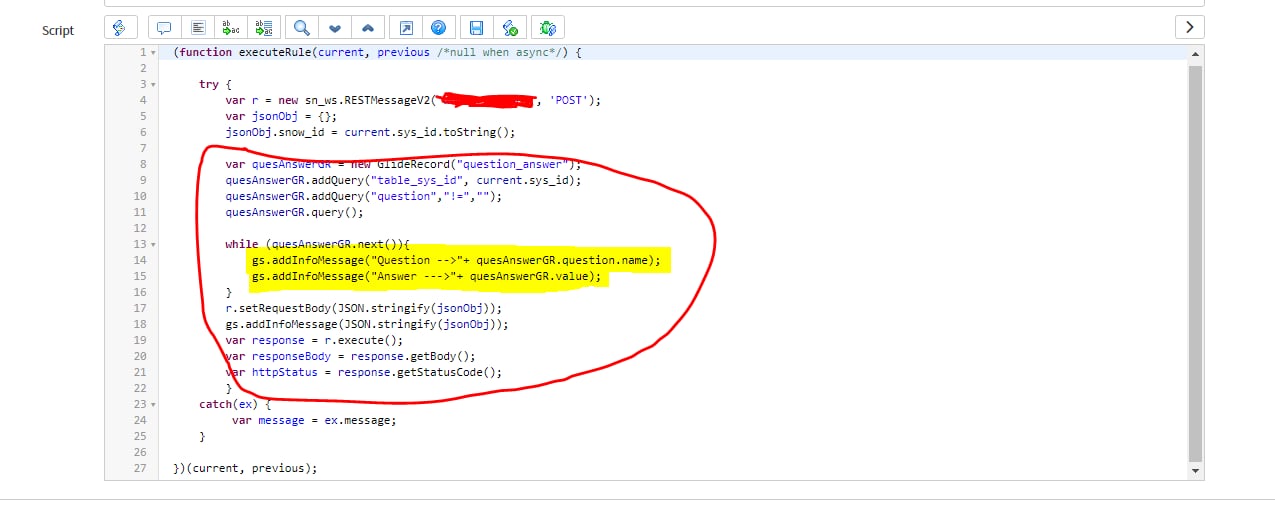
Task: Click the format code icon
Action: click(198, 28)
